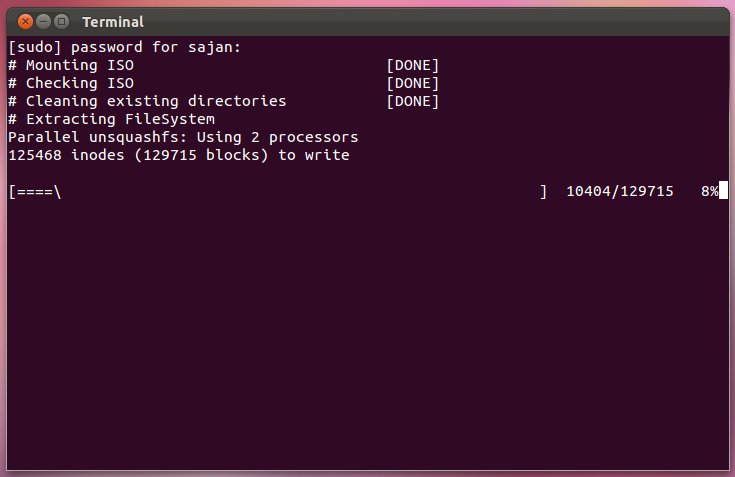Maximize the Terminal window
The image size is (735, 477).
61,21
